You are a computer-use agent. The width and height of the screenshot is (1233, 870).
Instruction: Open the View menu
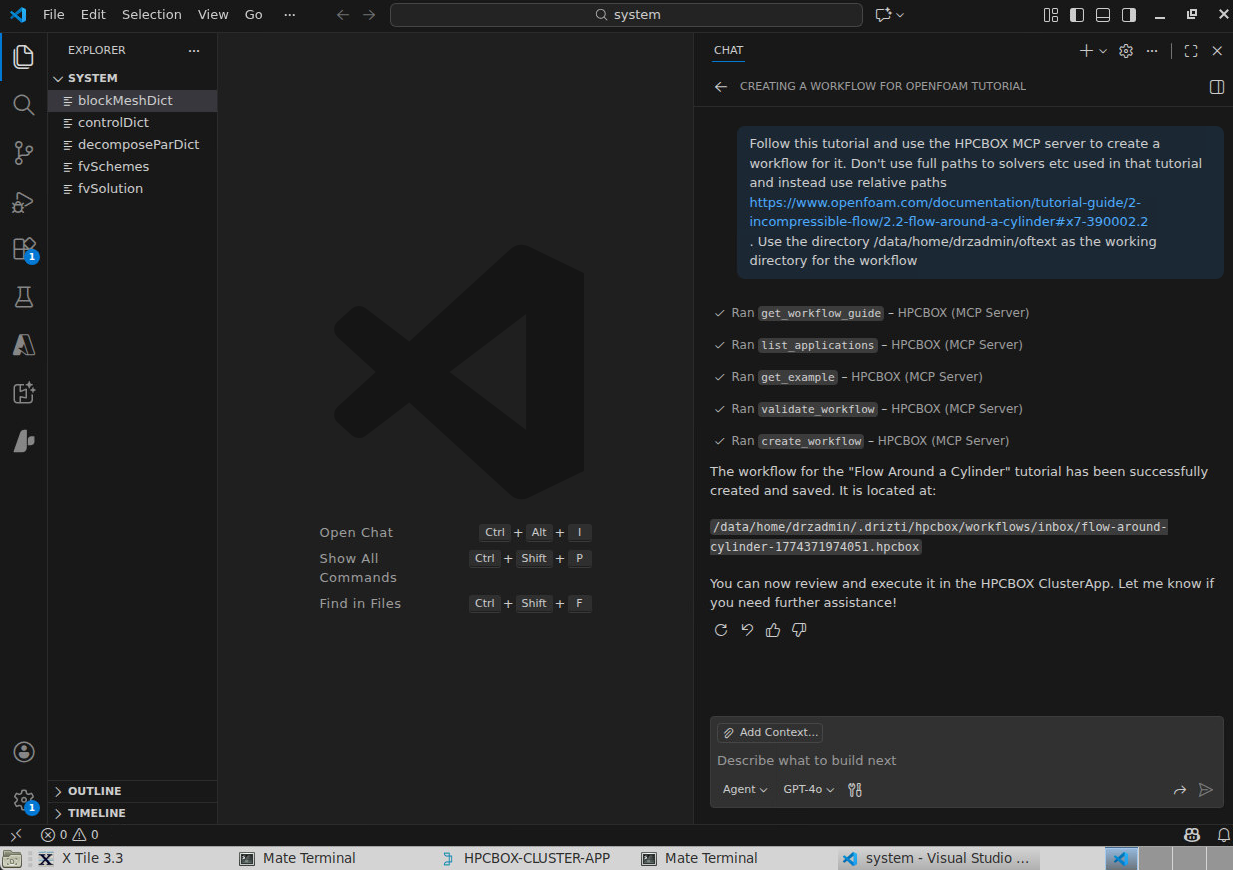point(213,15)
